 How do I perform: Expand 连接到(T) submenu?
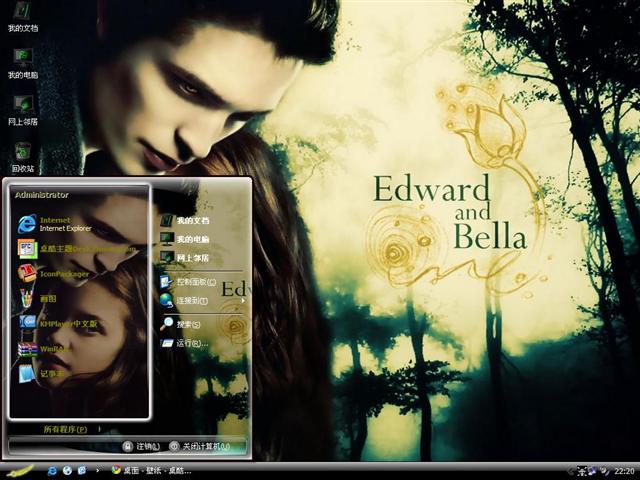203,301
